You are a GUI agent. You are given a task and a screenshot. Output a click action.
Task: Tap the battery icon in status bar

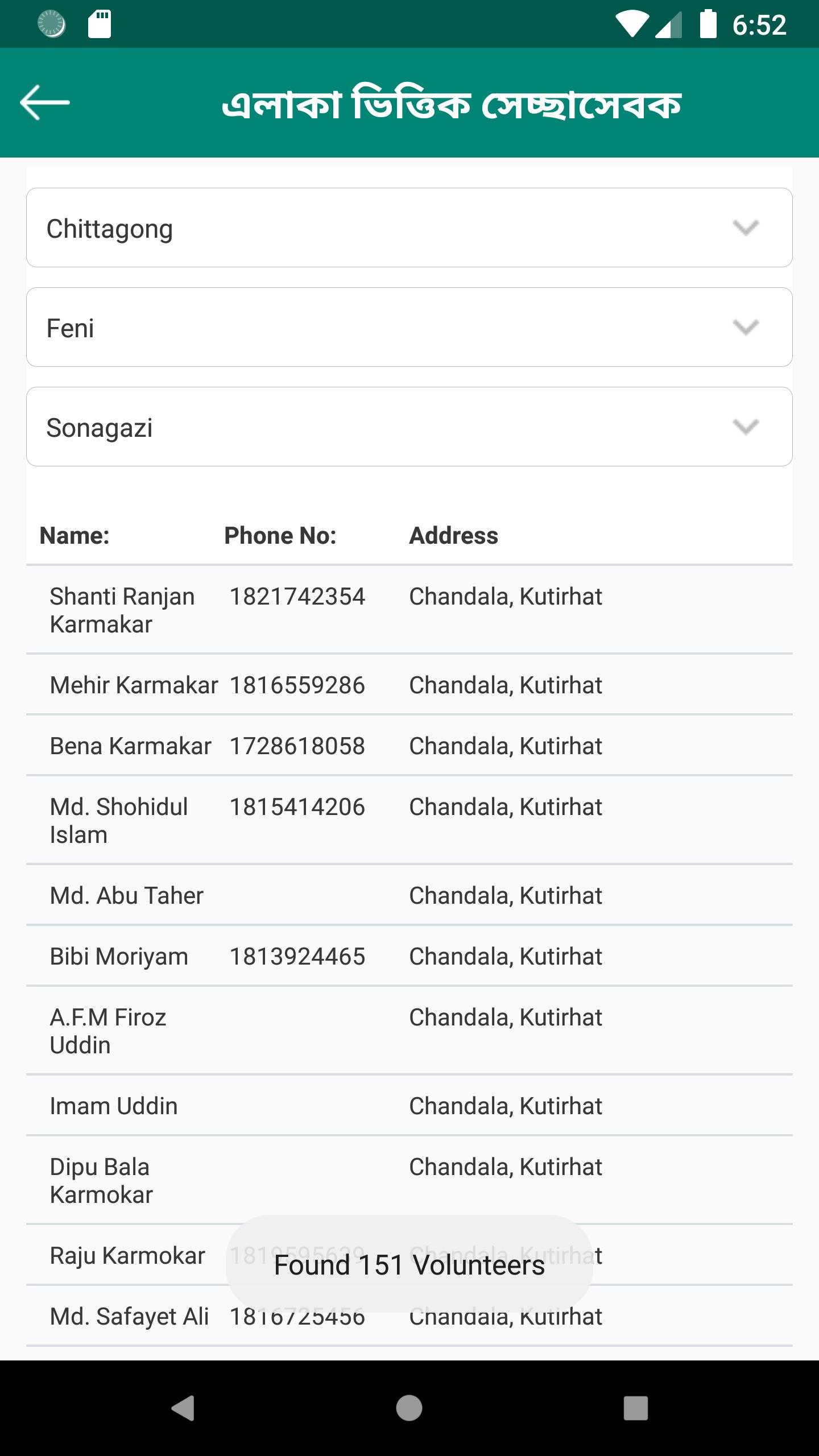point(708,24)
